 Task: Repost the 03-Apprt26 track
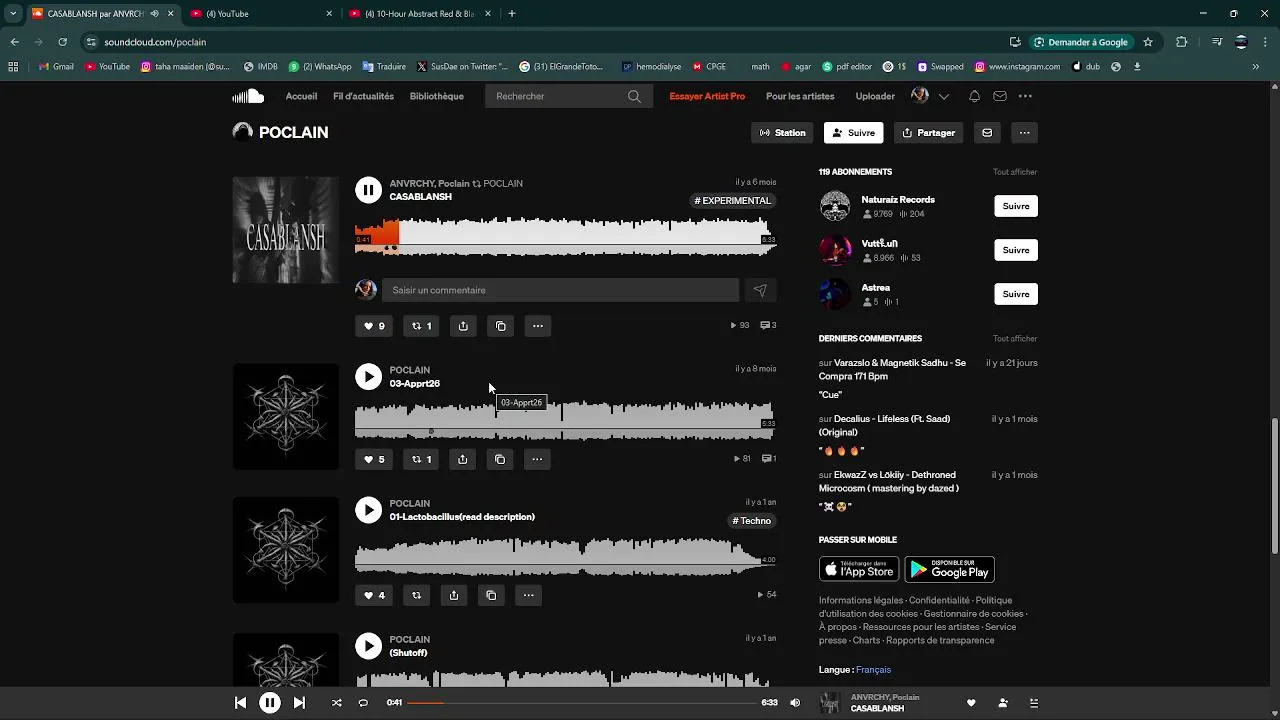point(422,459)
